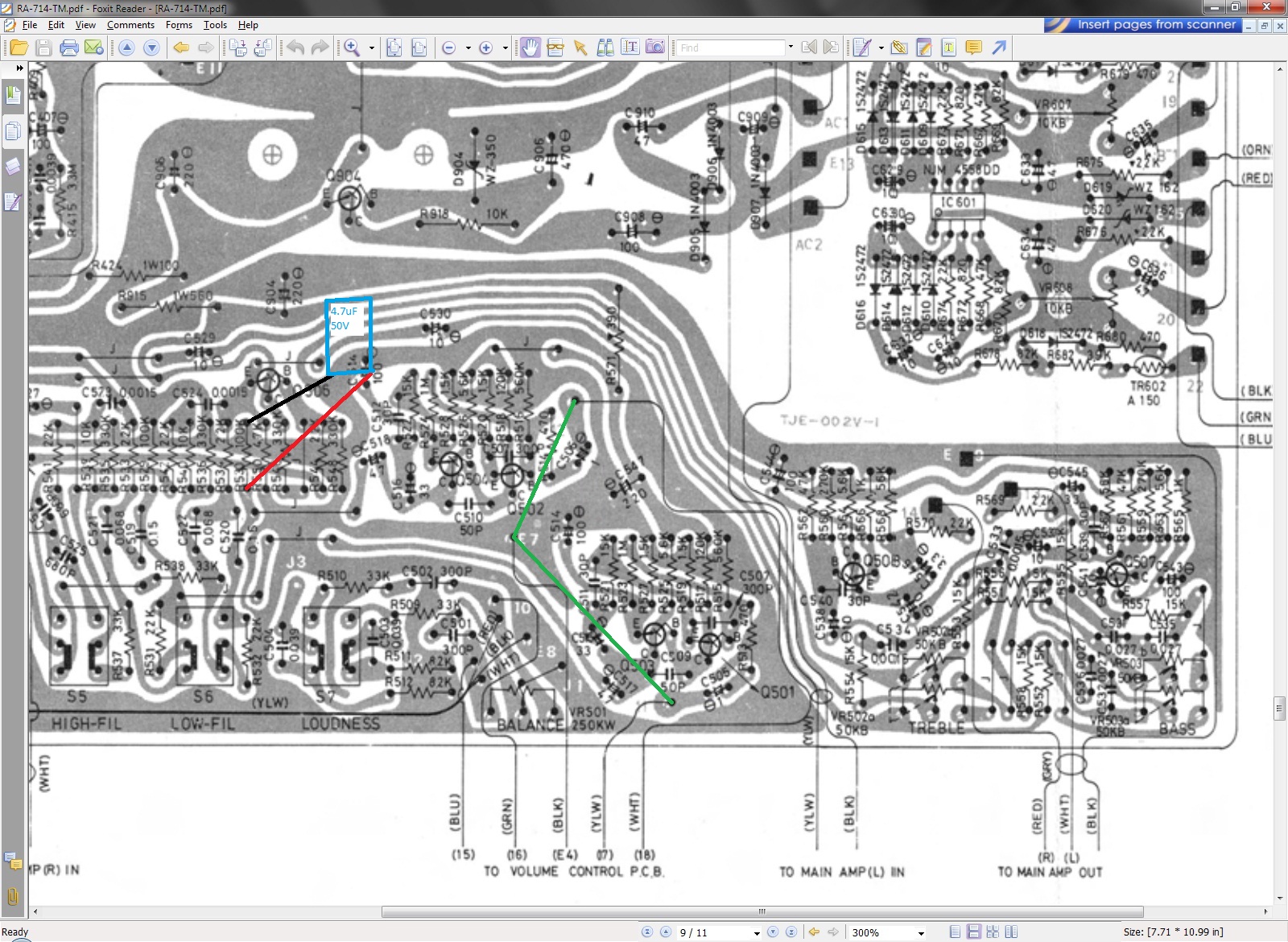Open the Comments panel at sidebar bottom
Image resolution: width=1288 pixels, height=942 pixels.
tap(13, 861)
